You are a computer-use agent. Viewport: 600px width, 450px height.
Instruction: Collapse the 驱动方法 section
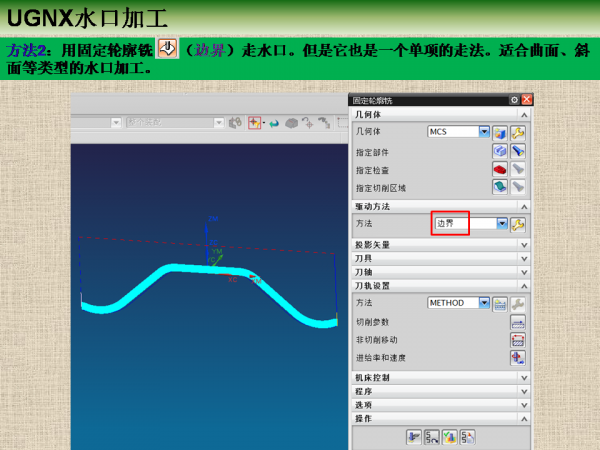click(x=524, y=207)
